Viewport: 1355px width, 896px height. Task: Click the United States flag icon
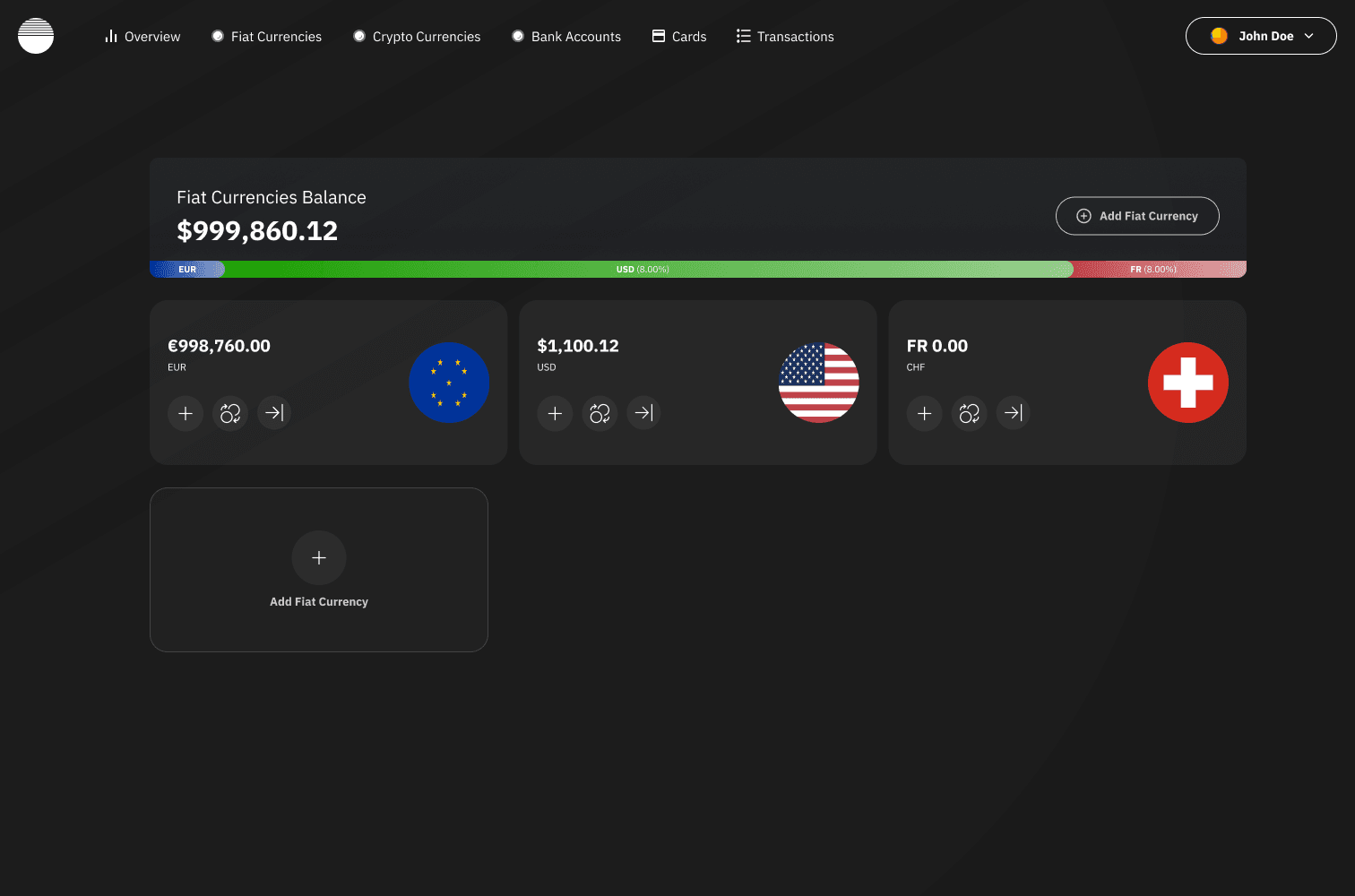pos(819,383)
